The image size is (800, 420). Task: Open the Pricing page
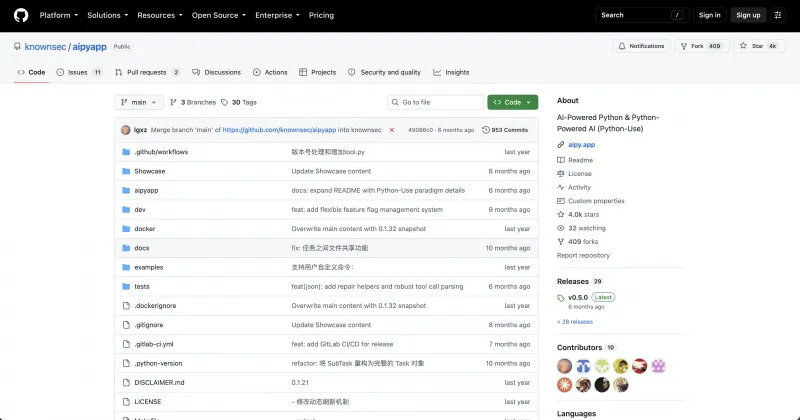pos(321,15)
